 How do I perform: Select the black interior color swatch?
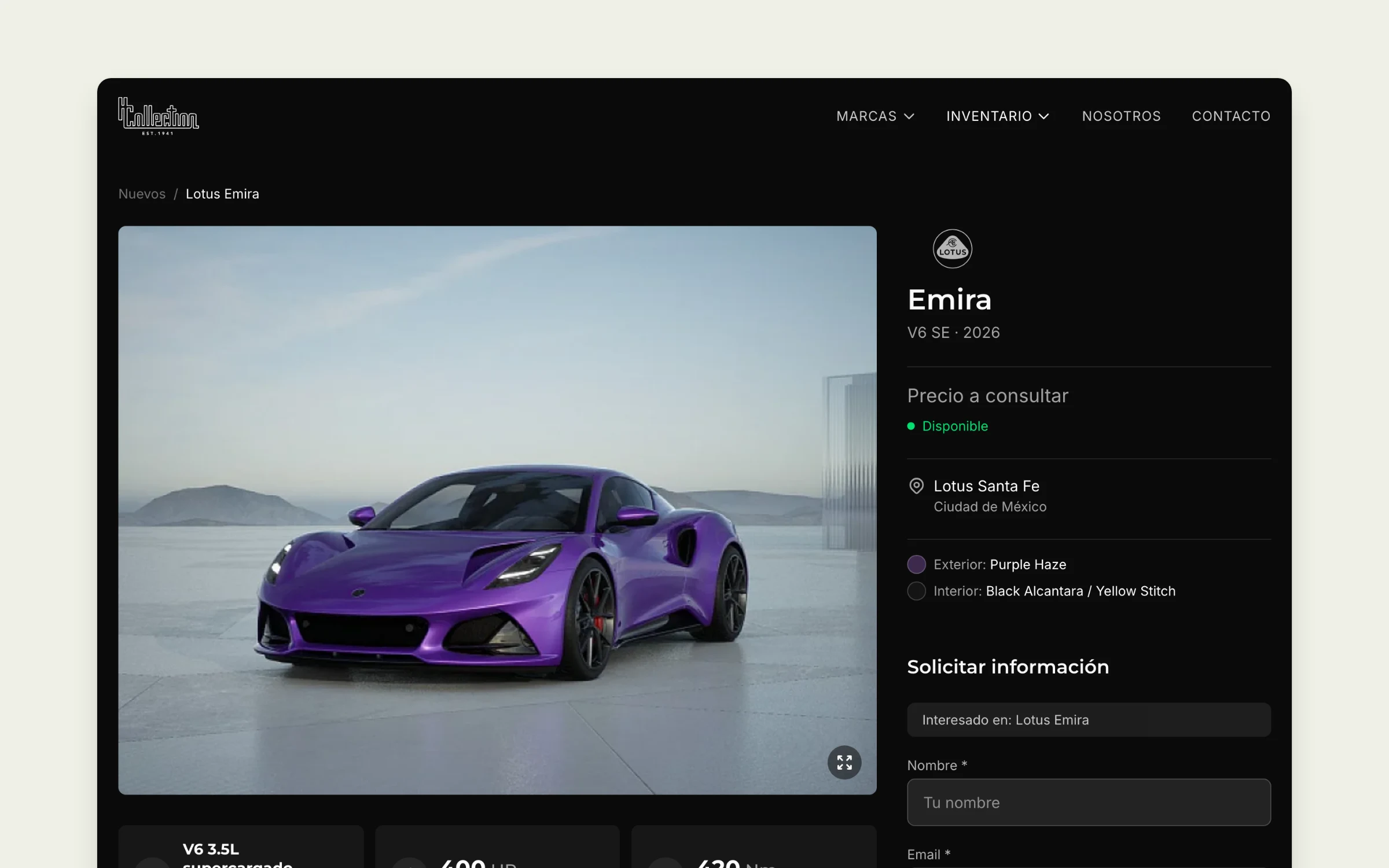click(x=916, y=591)
